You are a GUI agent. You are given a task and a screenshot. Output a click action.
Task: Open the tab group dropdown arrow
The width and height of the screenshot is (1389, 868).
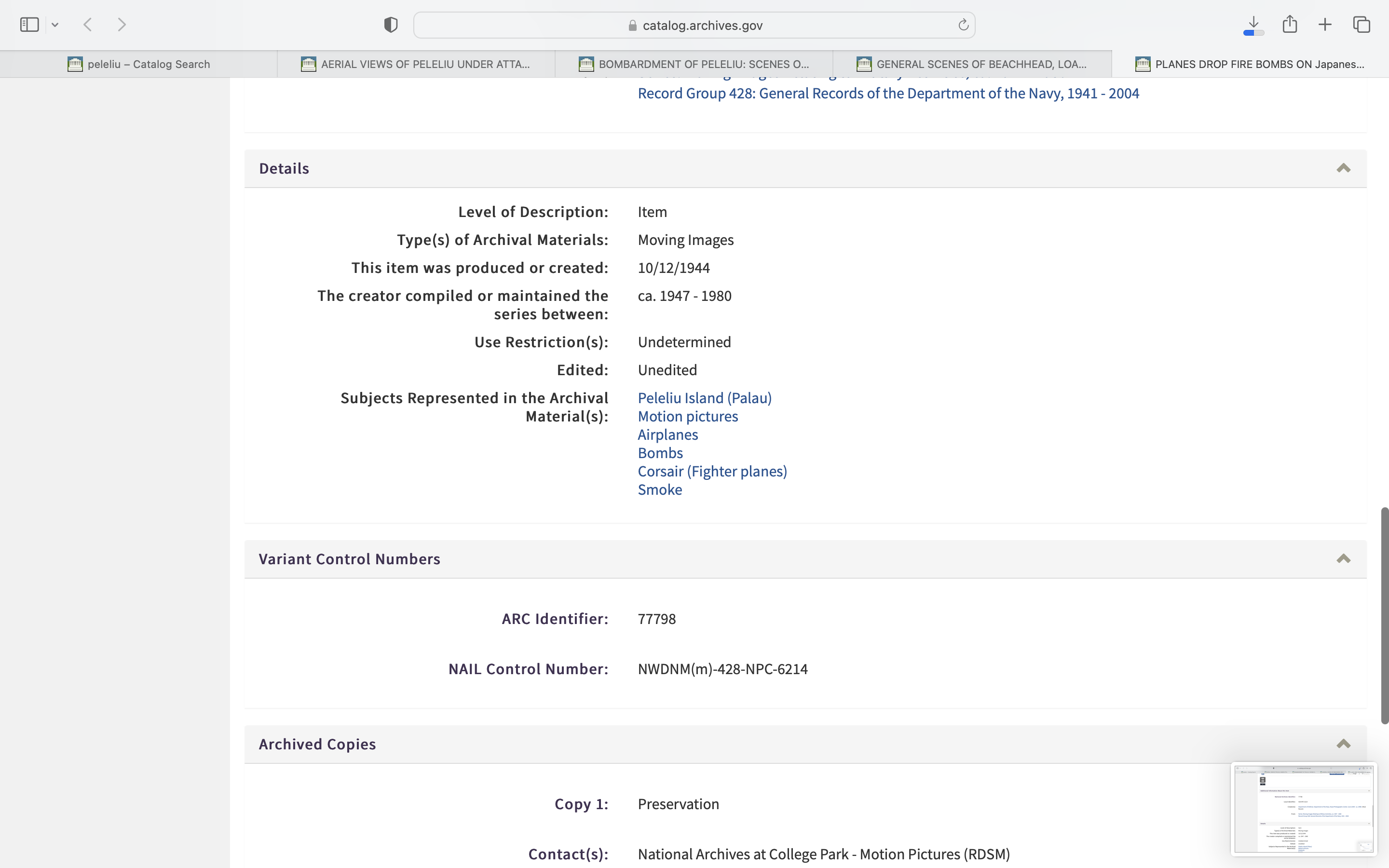coord(55,25)
